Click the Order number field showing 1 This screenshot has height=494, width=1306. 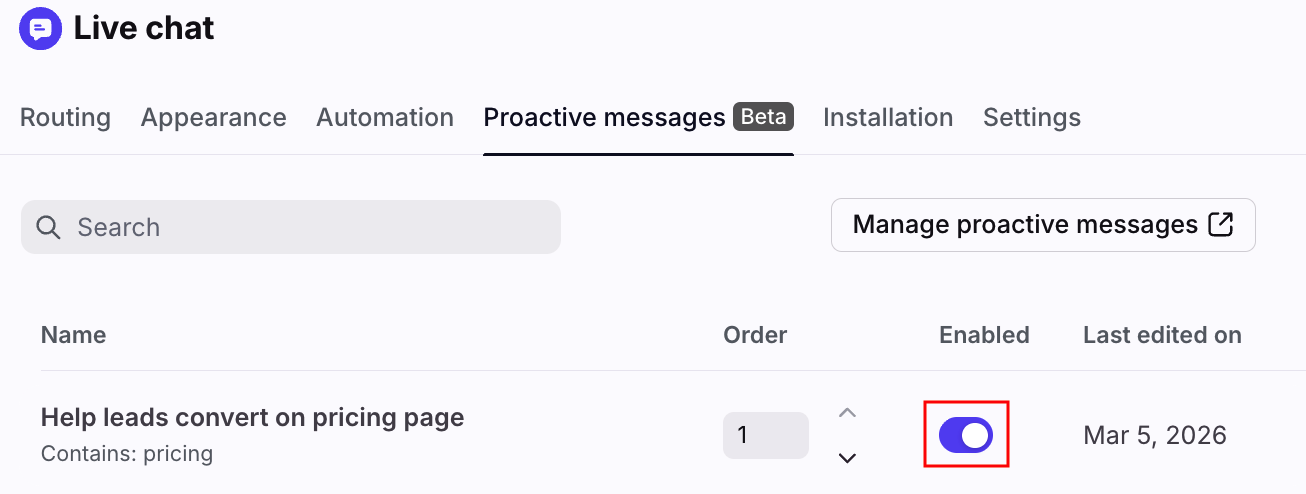click(x=765, y=435)
